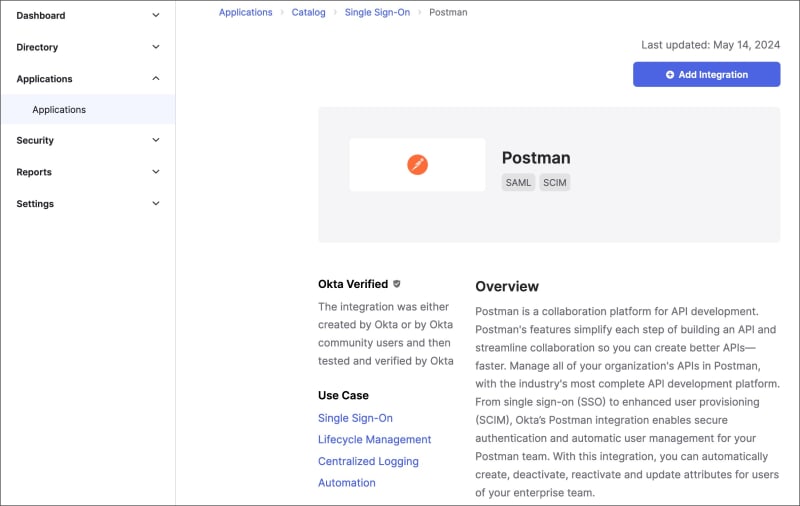Click the Okta Verified heading
This screenshot has height=506, width=800.
pyautogui.click(x=353, y=284)
